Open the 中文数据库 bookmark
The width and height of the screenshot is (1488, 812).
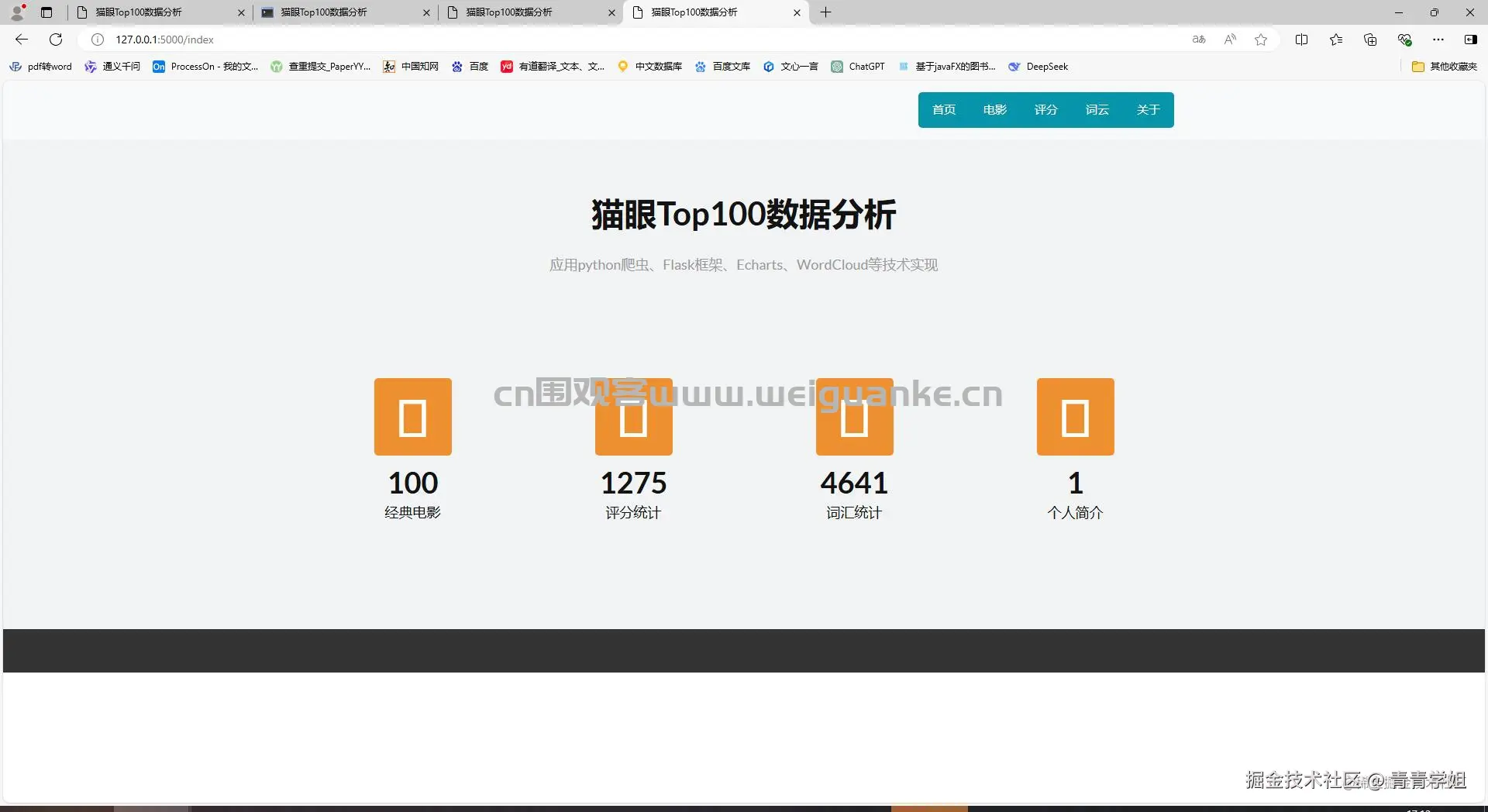(649, 67)
